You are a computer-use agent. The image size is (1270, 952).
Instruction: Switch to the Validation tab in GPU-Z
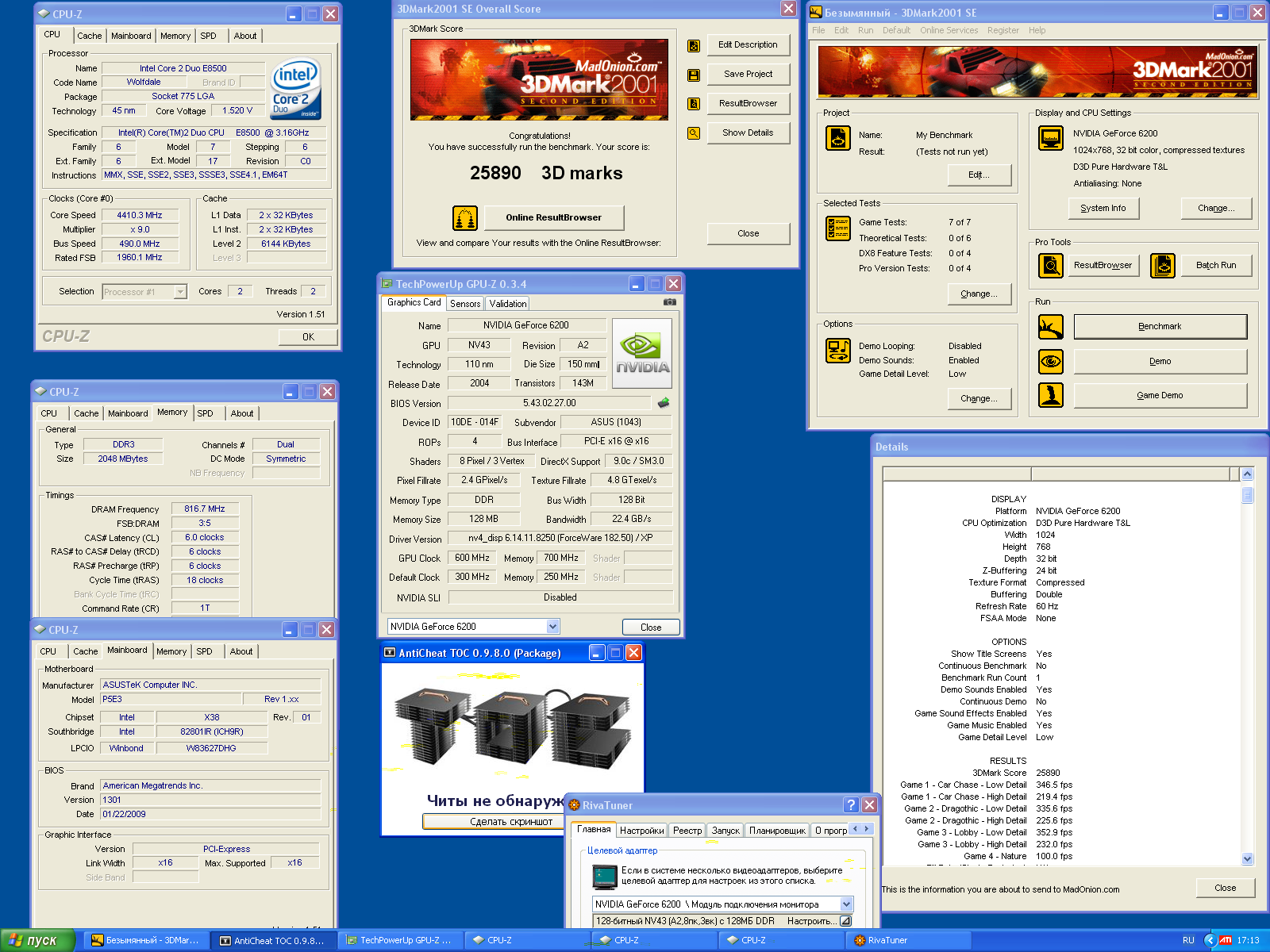click(x=508, y=304)
